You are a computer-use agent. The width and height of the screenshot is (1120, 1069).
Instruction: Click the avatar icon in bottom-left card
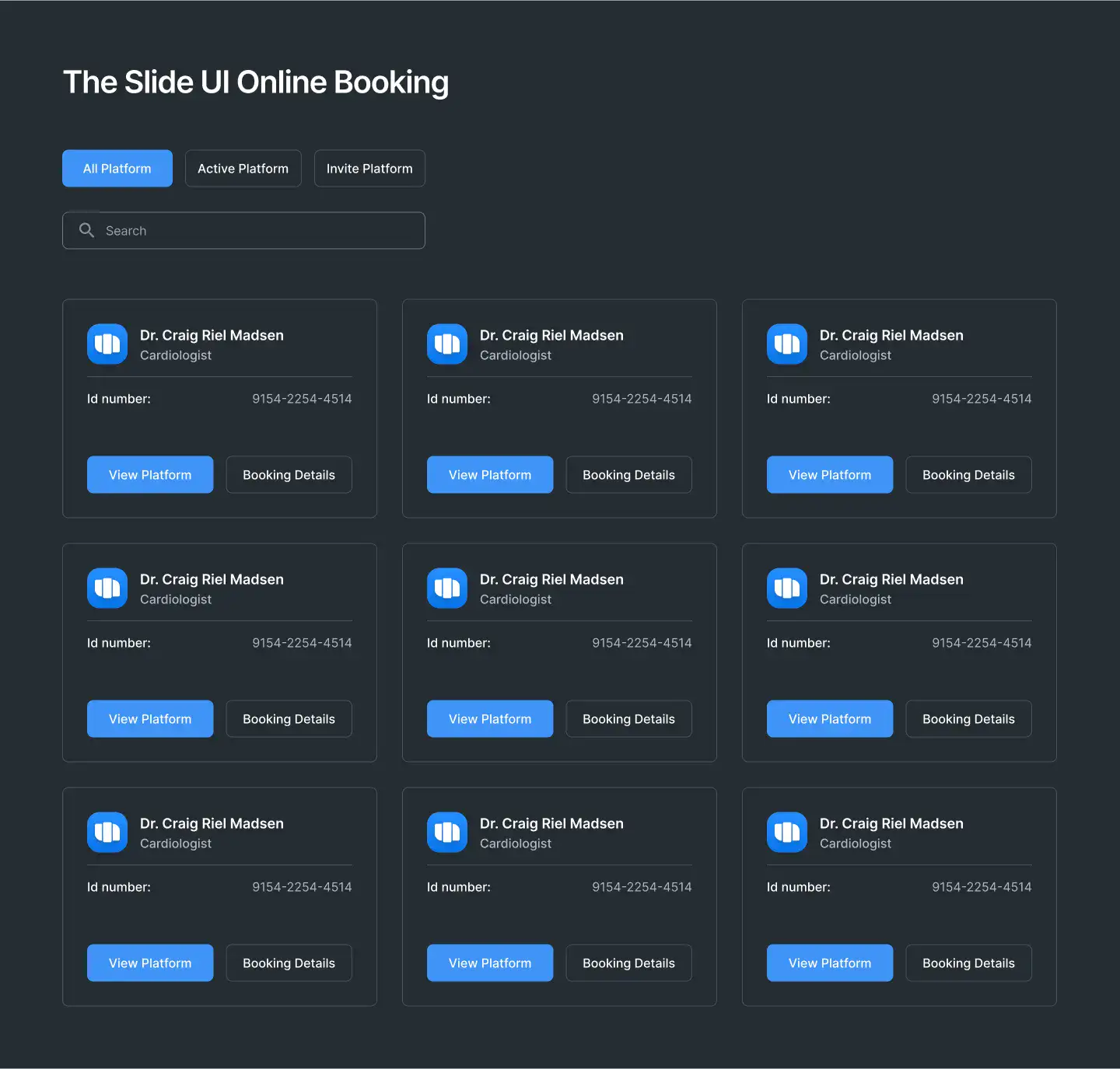[x=107, y=832]
